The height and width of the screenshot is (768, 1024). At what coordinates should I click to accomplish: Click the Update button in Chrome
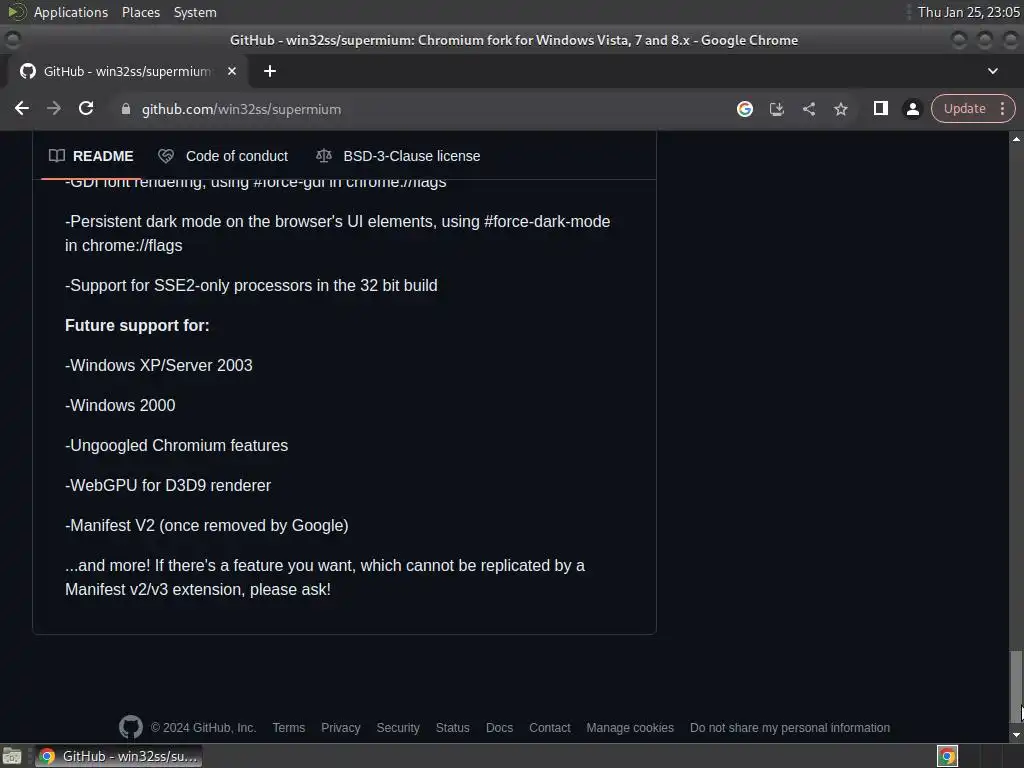[x=964, y=108]
